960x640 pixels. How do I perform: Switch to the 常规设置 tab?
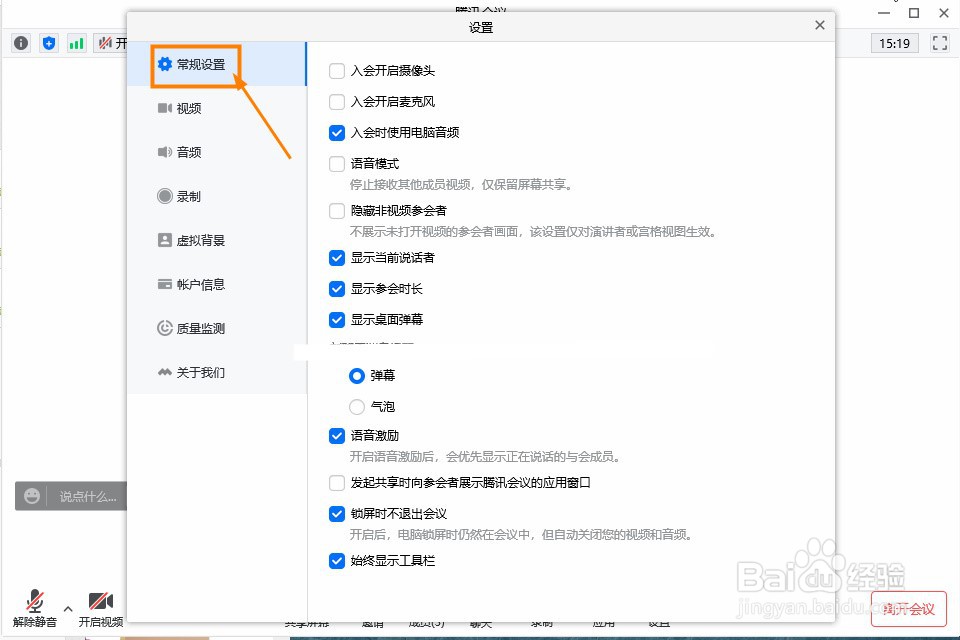pos(200,63)
